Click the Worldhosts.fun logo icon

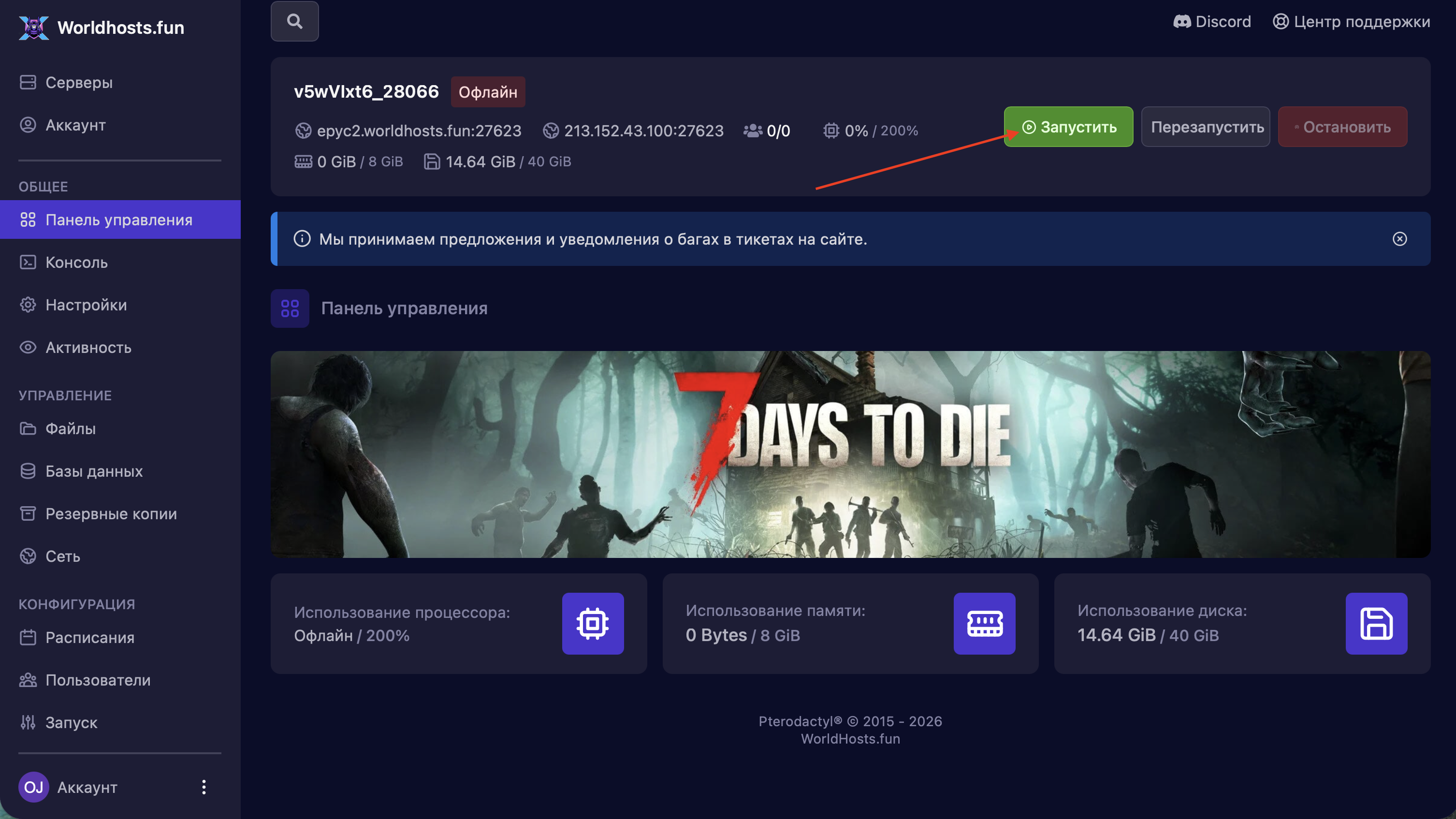pyautogui.click(x=34, y=27)
